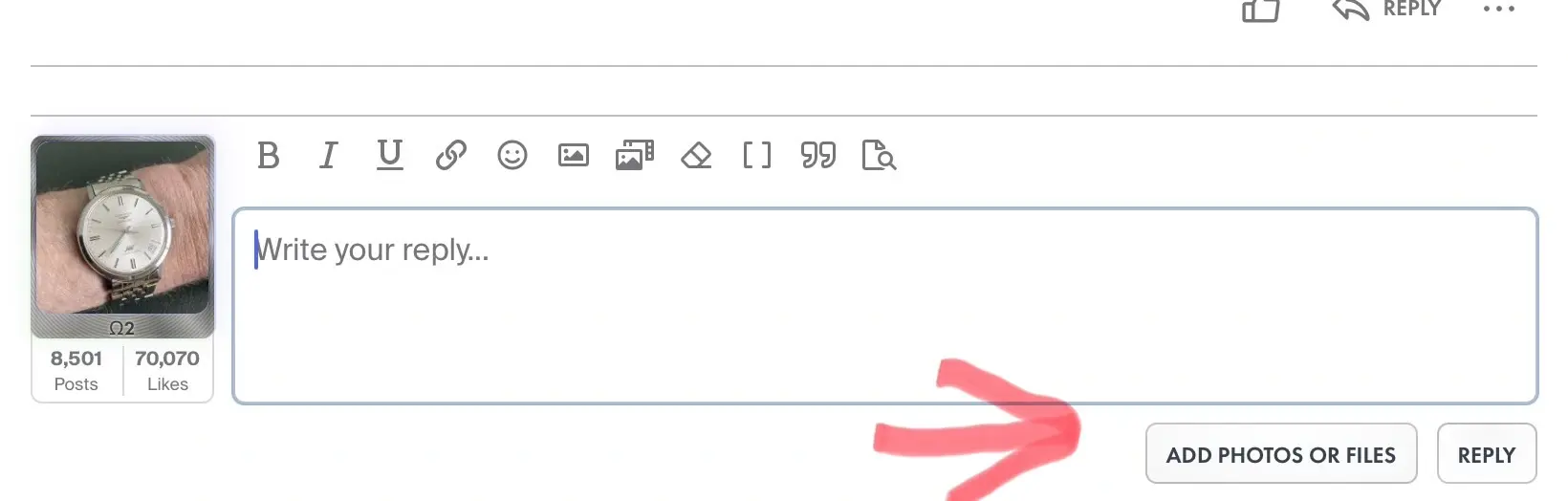
Task: Like the post with the thumbs-up icon
Action: tap(1260, 10)
